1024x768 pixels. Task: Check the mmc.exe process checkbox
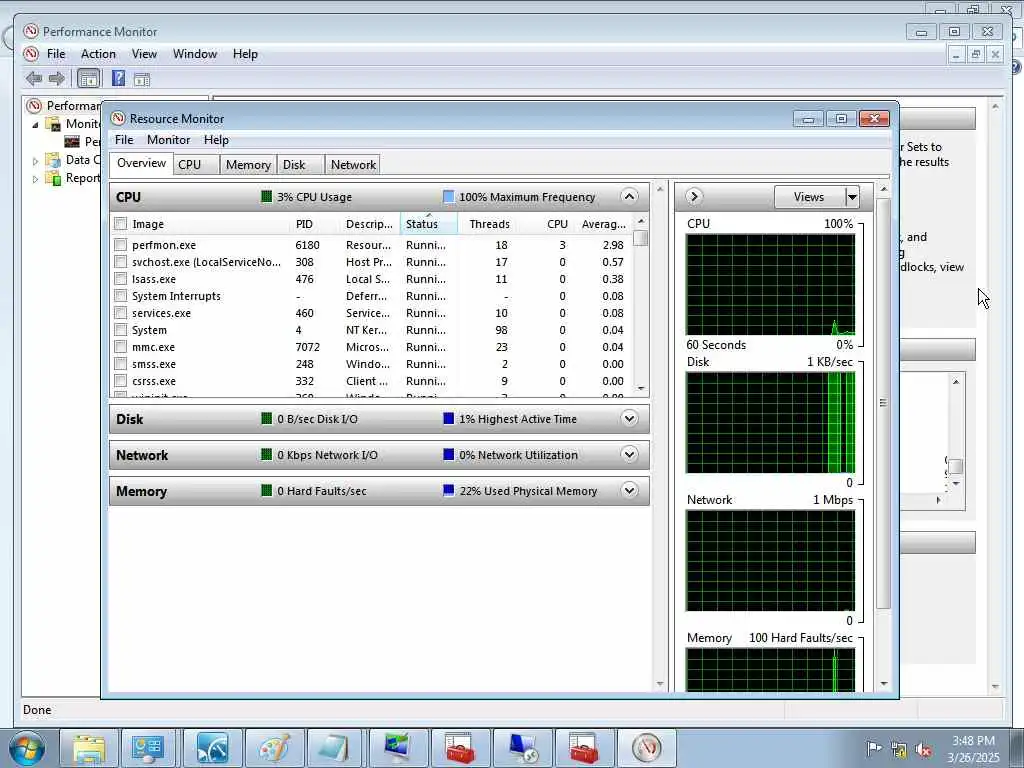pos(120,347)
